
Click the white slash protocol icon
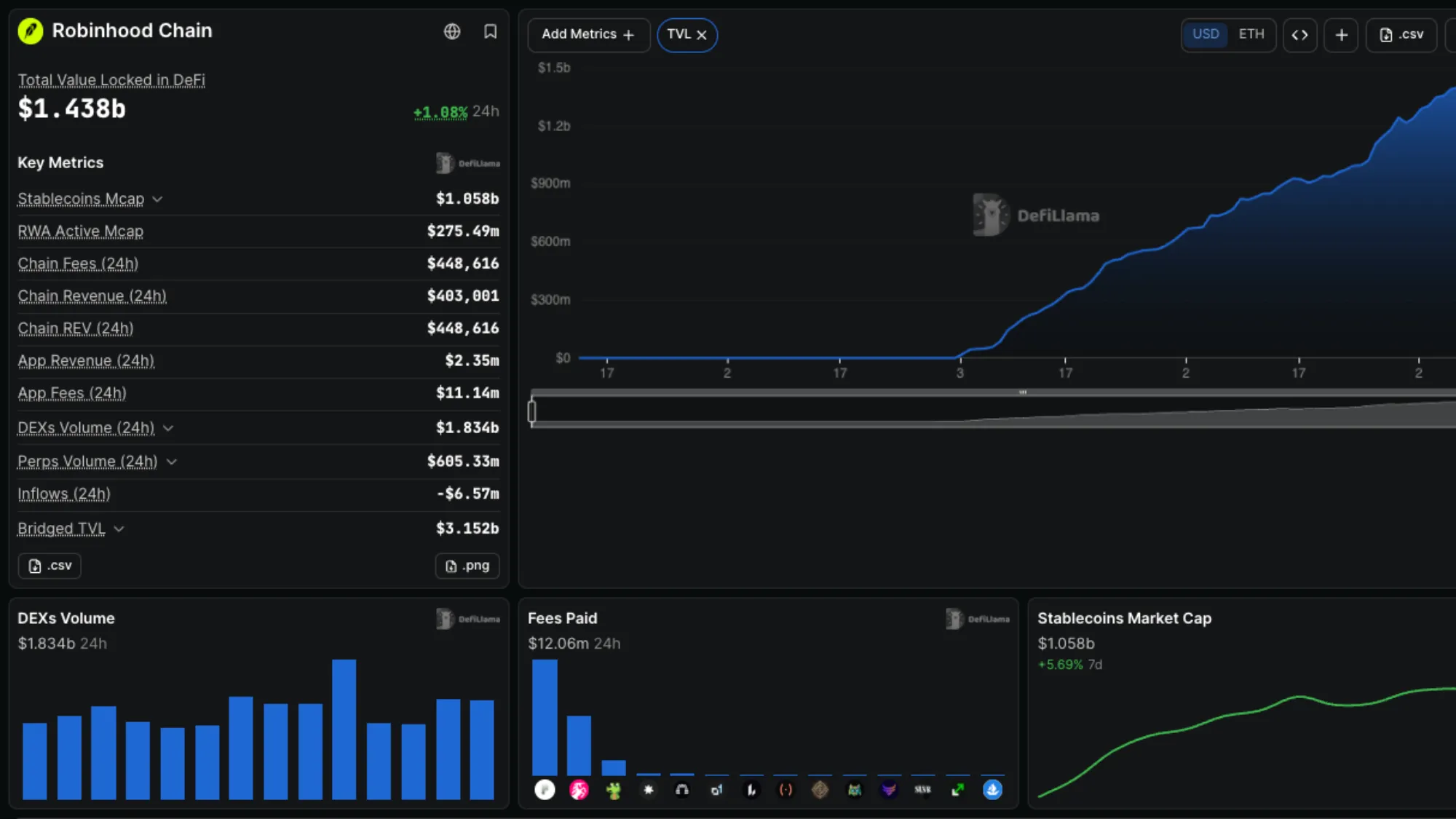(x=751, y=790)
